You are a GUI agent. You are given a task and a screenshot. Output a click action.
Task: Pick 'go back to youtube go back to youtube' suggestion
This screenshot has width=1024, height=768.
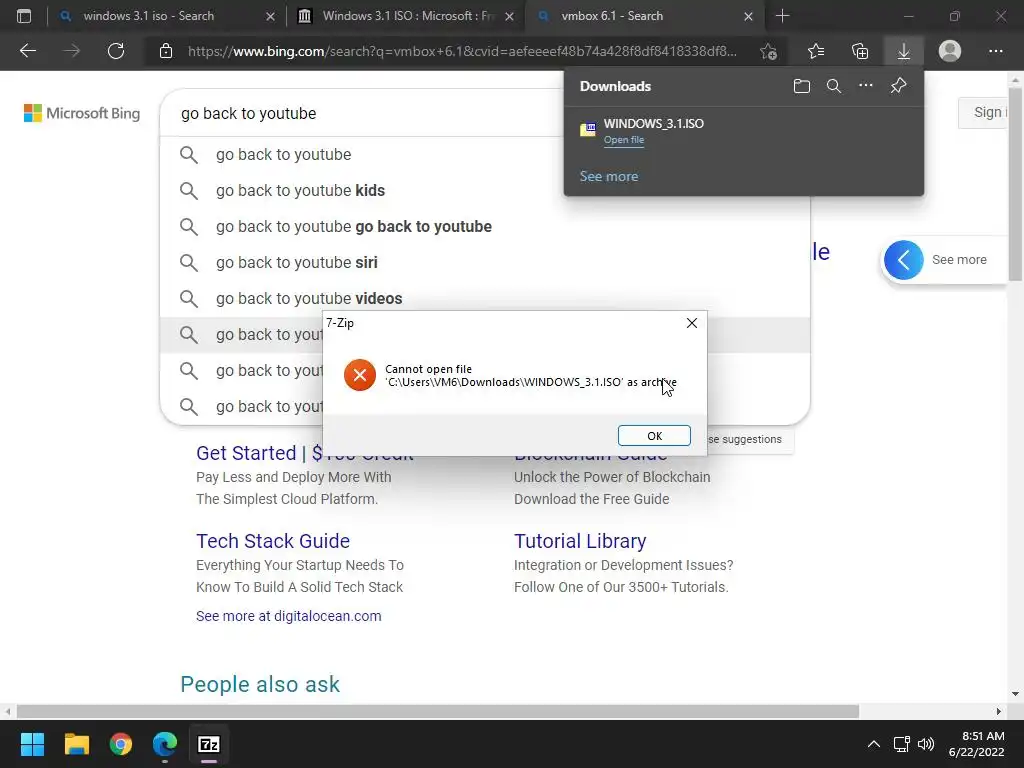(x=485, y=227)
